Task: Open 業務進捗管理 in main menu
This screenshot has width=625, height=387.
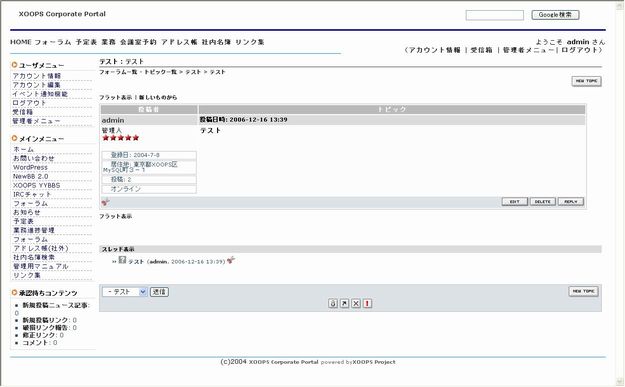Action: pos(34,230)
